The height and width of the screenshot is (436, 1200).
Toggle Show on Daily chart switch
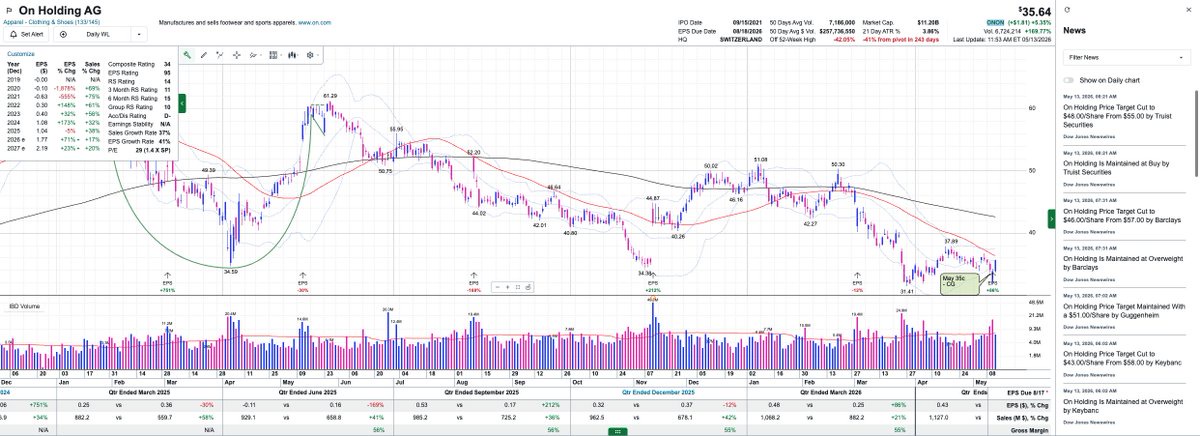[1069, 80]
